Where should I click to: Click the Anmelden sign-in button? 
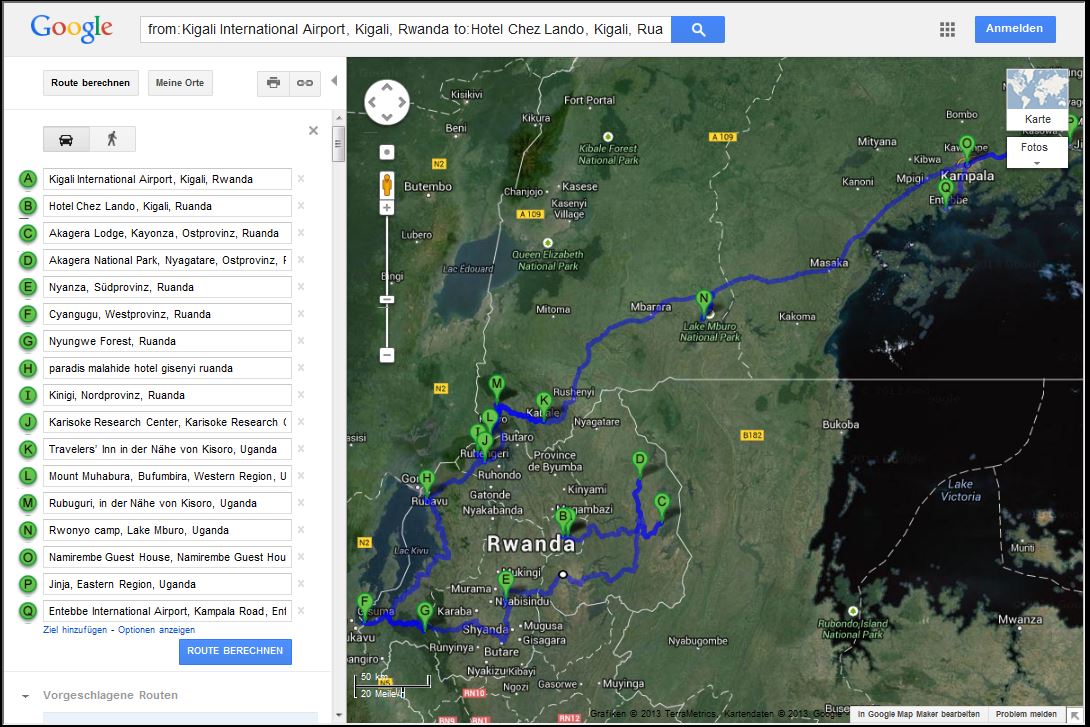1015,28
